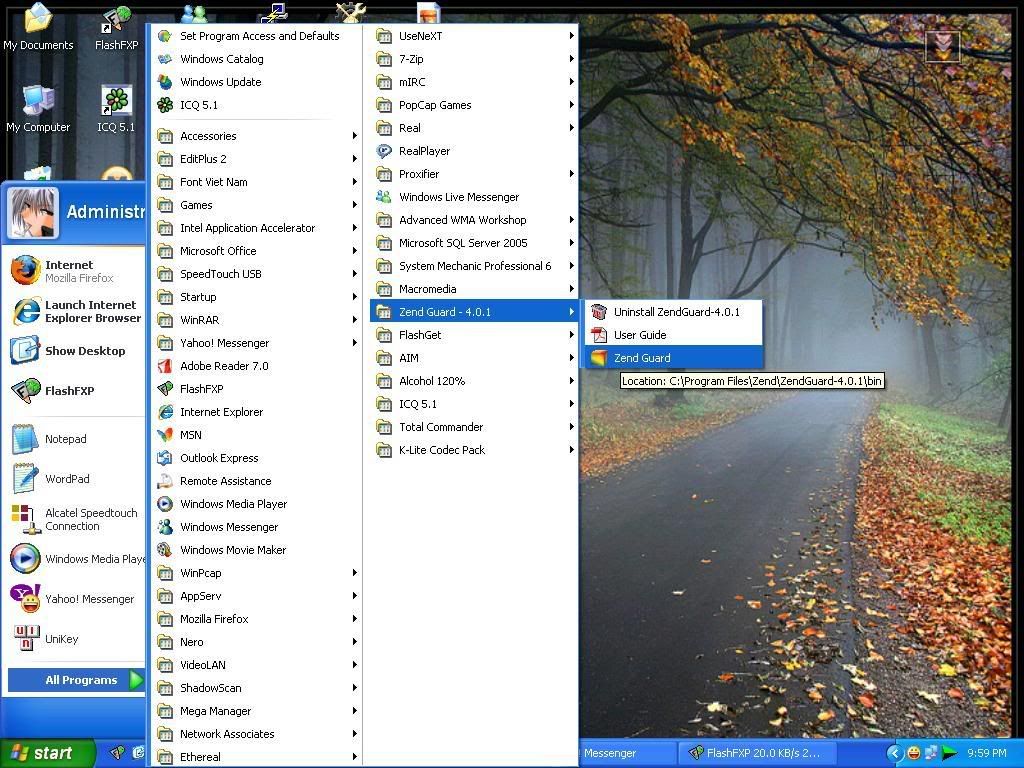Open the Startup program folder
The width and height of the screenshot is (1024, 768).
pyautogui.click(x=257, y=297)
